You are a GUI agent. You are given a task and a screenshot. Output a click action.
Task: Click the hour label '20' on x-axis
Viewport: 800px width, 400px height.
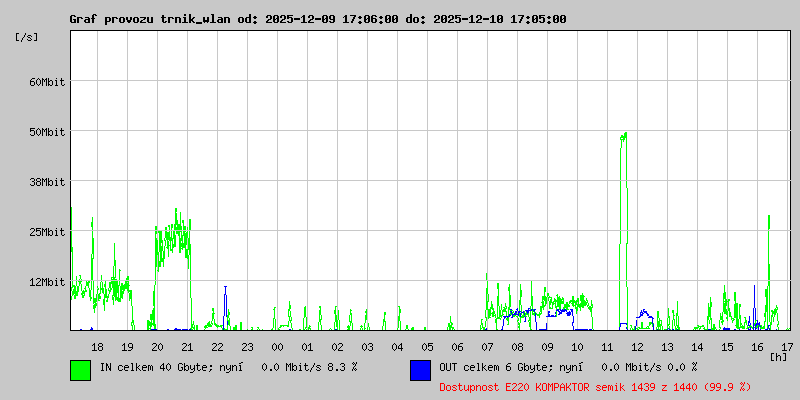157,347
